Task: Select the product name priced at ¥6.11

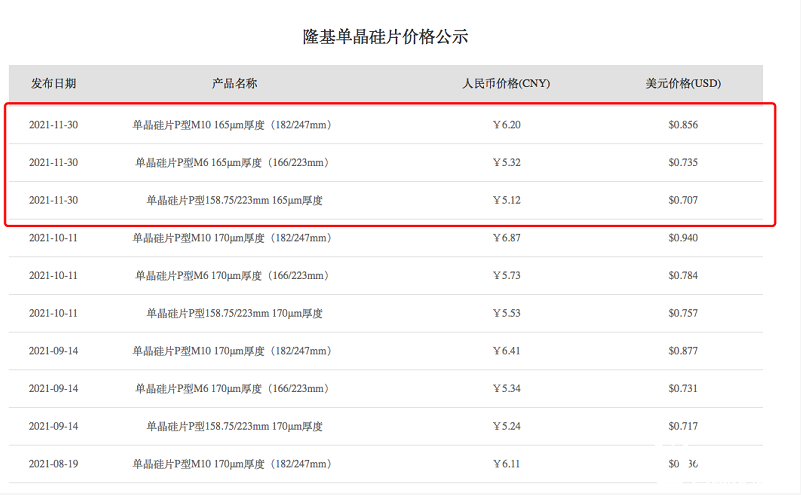Action: (234, 465)
